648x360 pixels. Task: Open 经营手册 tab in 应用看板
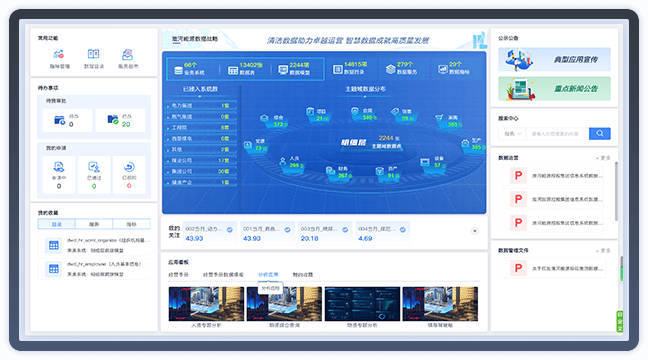[179, 274]
